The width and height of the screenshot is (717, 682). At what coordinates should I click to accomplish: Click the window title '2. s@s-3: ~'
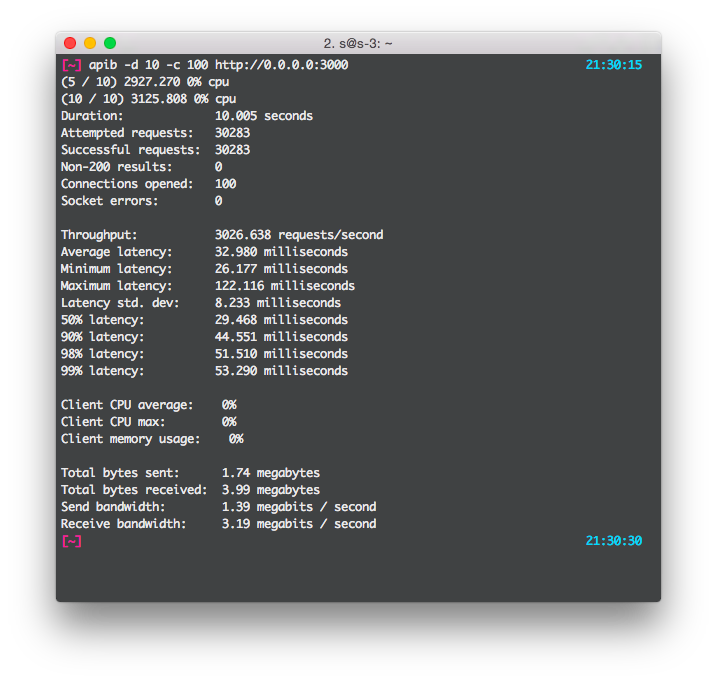click(x=358, y=43)
